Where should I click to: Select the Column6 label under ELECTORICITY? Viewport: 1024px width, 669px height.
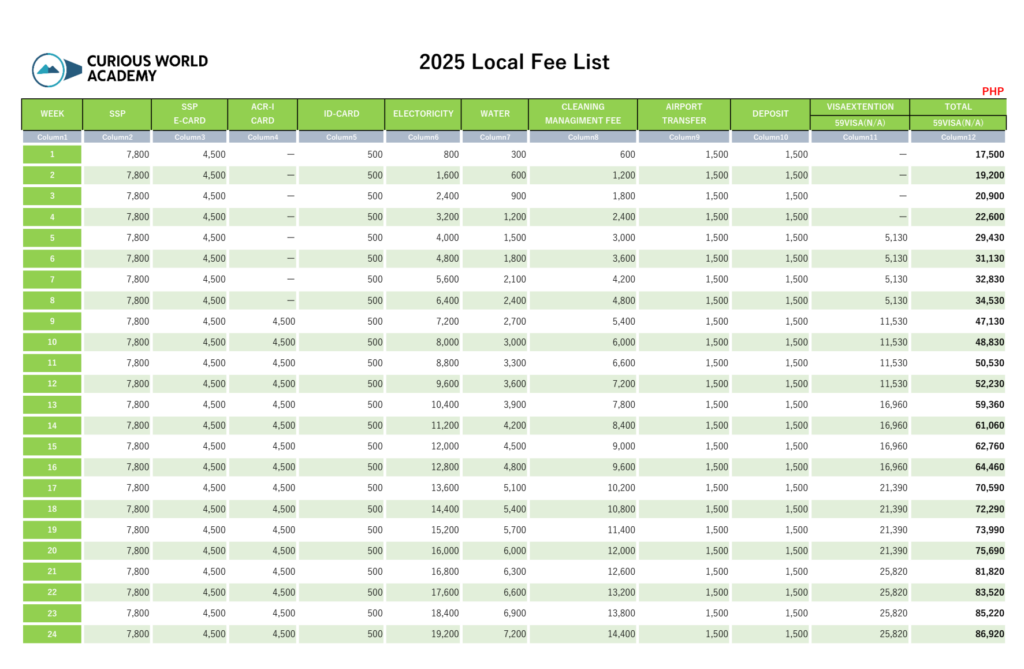[423, 137]
